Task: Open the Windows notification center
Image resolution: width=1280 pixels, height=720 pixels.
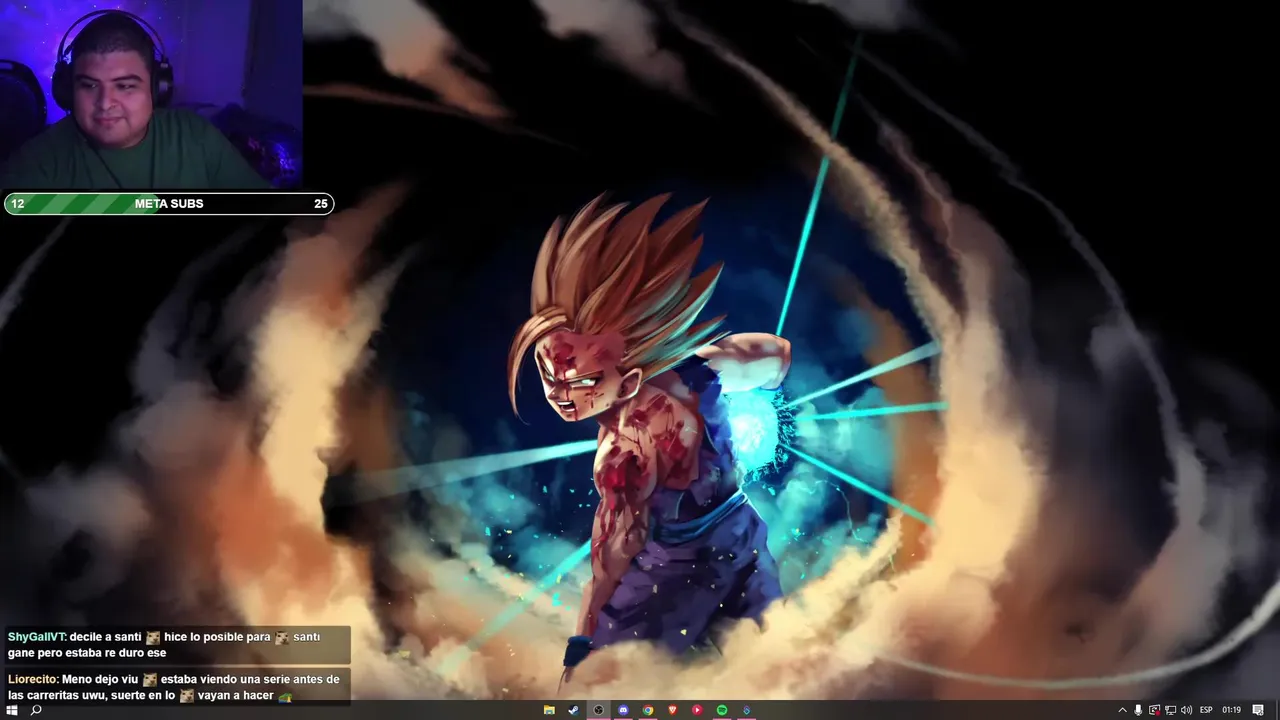Action: [x=1258, y=710]
